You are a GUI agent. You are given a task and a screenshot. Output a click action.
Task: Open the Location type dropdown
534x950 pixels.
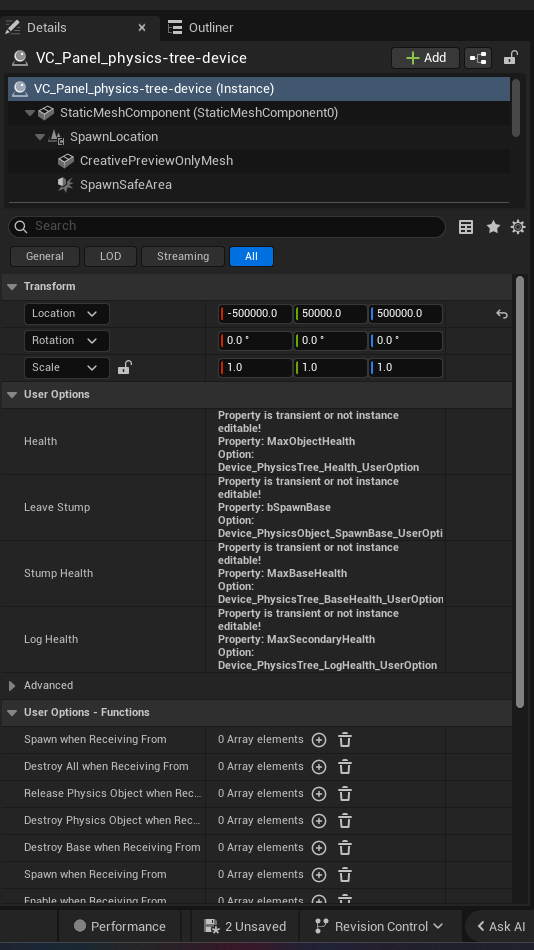click(x=67, y=314)
